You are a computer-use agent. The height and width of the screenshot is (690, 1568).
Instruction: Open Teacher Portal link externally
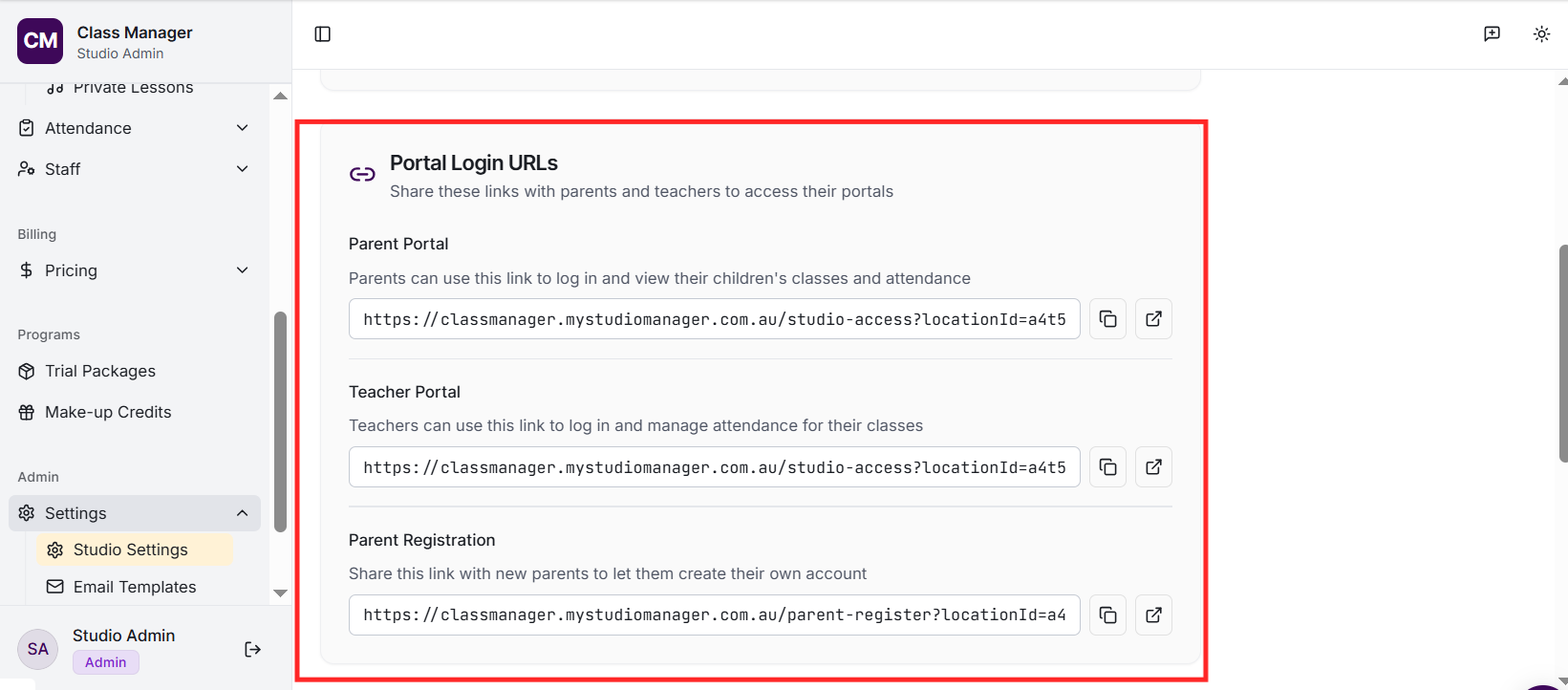1153,467
